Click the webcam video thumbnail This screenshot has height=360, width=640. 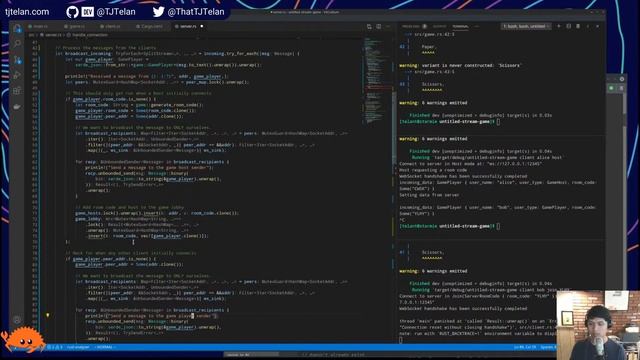(x=598, y=325)
